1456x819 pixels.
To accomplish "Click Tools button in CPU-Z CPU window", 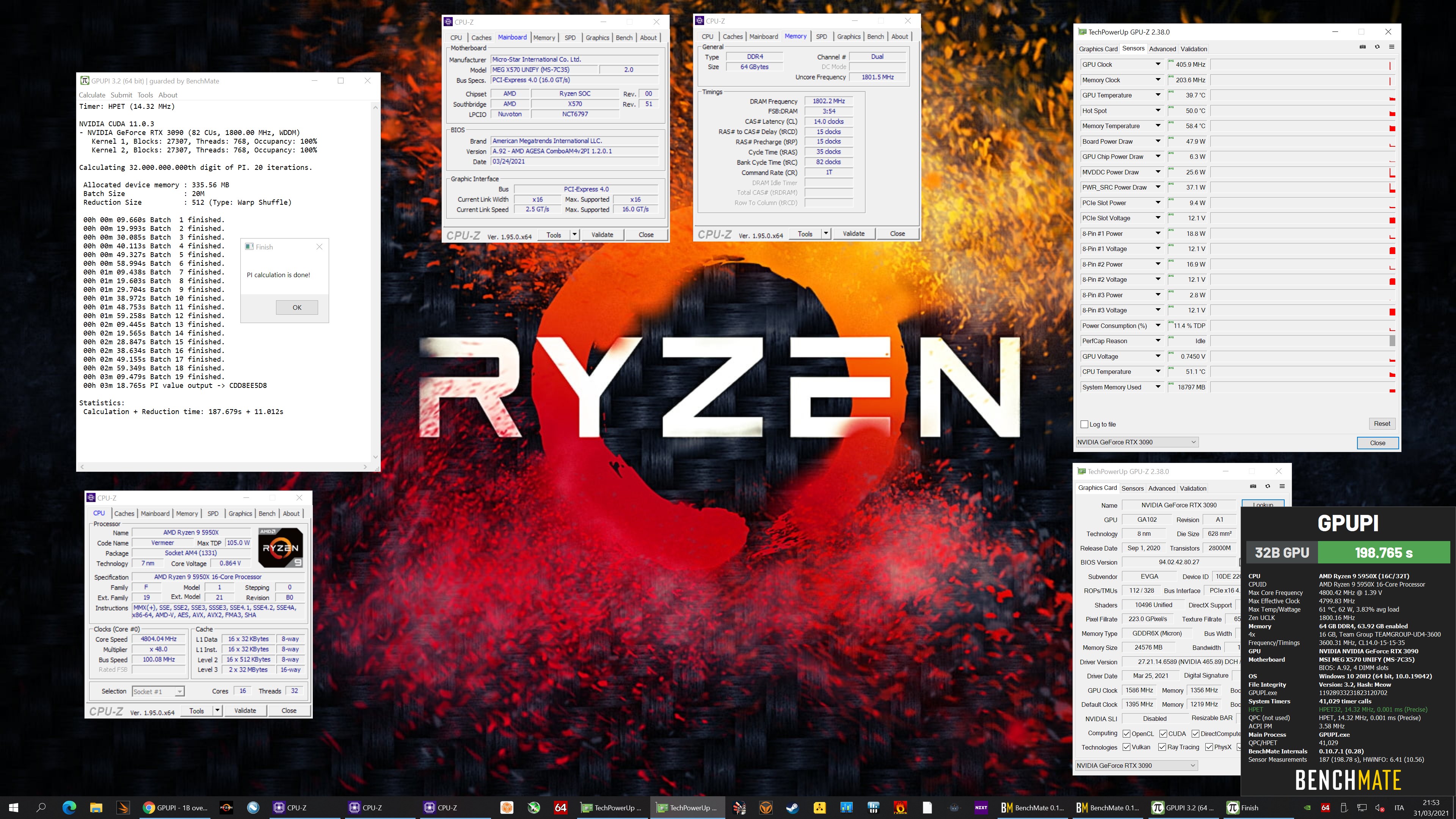I will click(197, 711).
